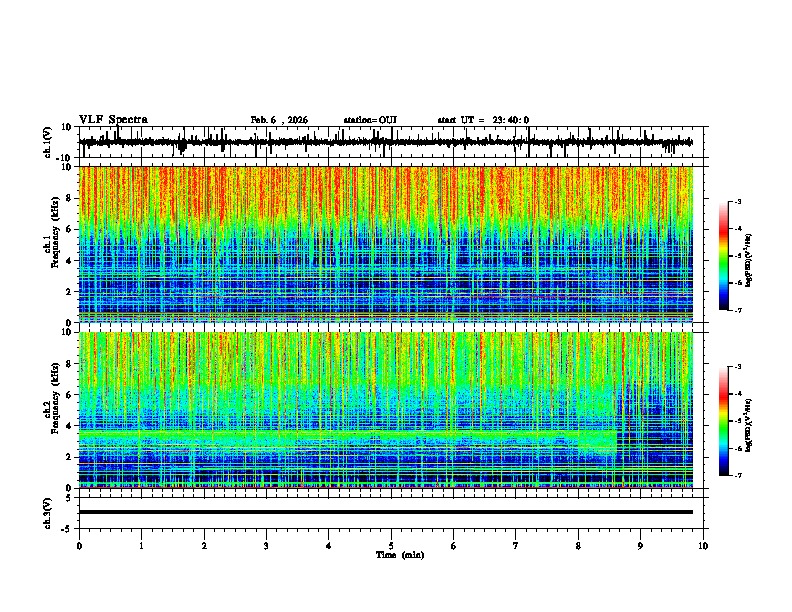Click the '6' tick on ch.2 frequency axis
792x612 pixels.
tap(70, 394)
